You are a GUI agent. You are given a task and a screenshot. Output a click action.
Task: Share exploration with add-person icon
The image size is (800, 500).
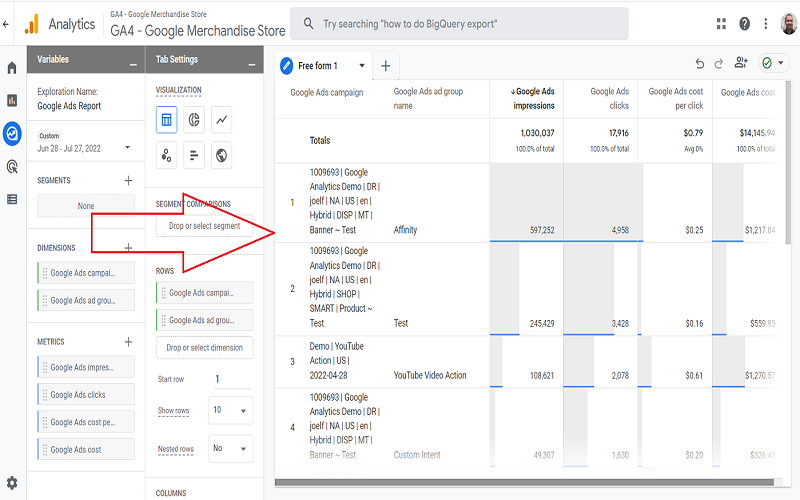tap(741, 63)
